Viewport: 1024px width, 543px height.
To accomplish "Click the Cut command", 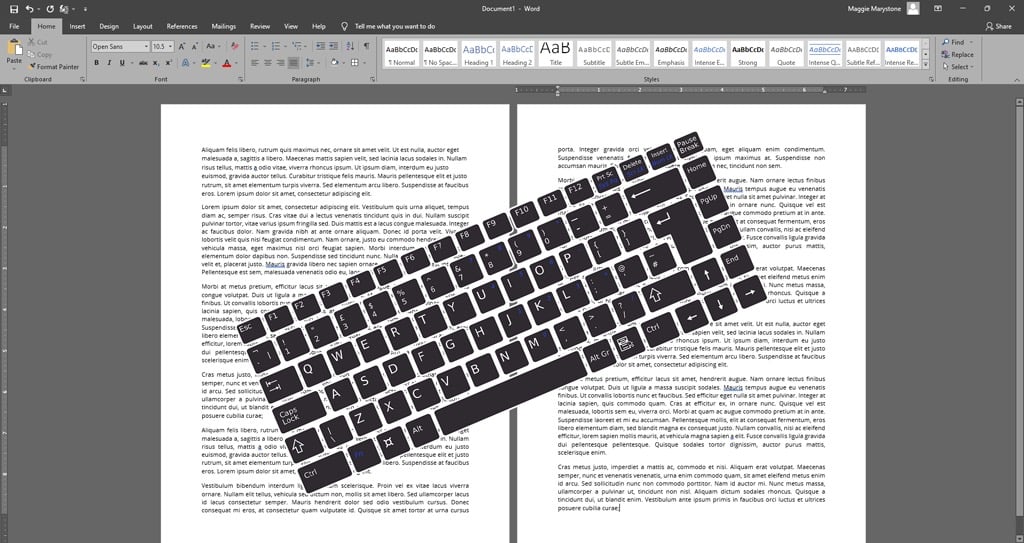I will tap(38, 42).
